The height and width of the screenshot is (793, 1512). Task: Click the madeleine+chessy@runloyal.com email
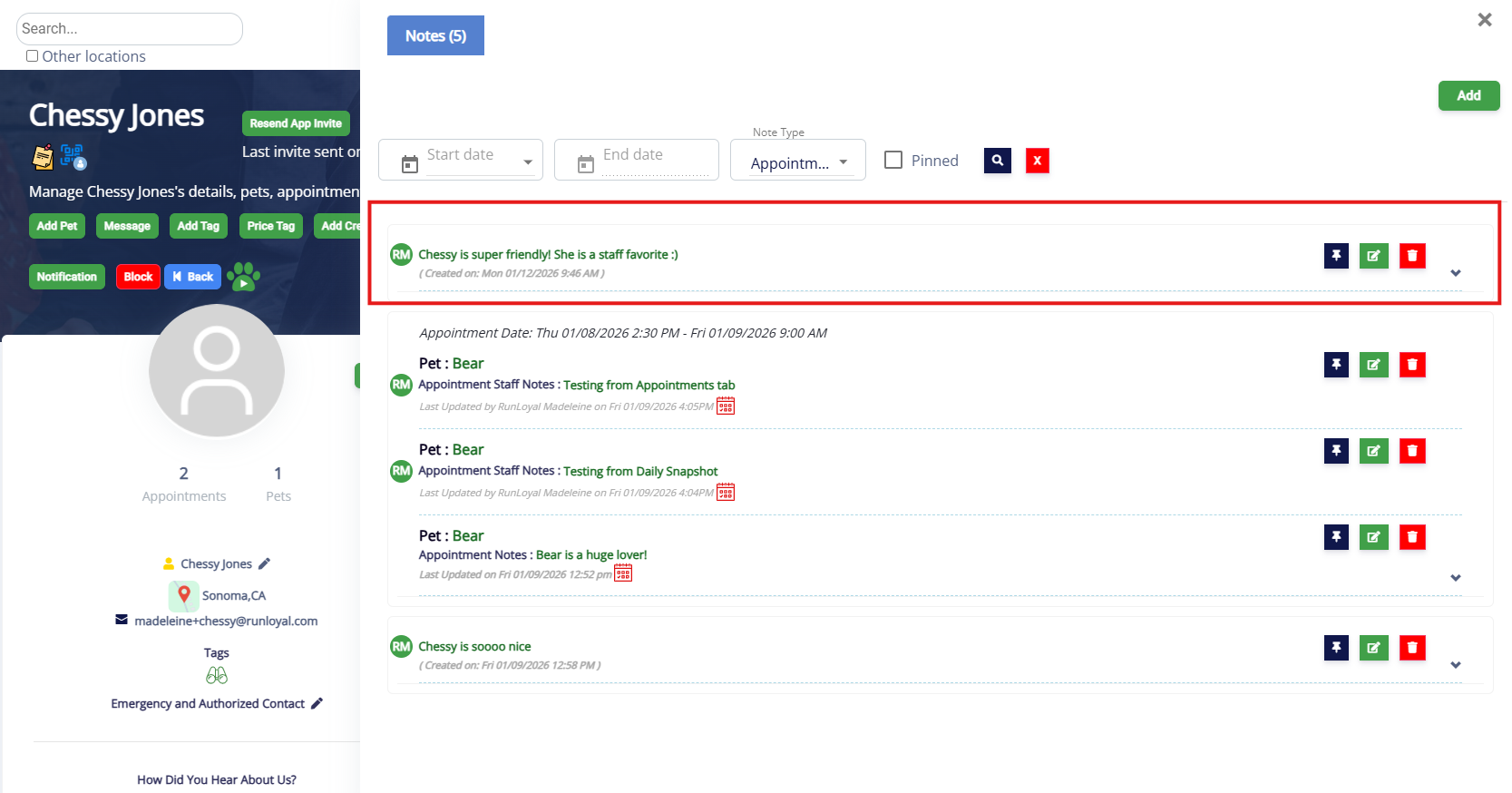point(226,621)
